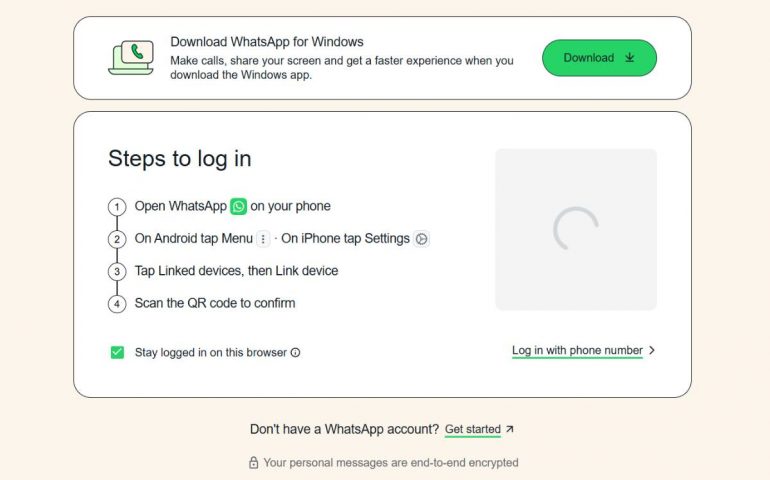Viewport: 770px width, 480px height.
Task: Click the WhatsApp desktop app icon in banner
Action: click(131, 58)
